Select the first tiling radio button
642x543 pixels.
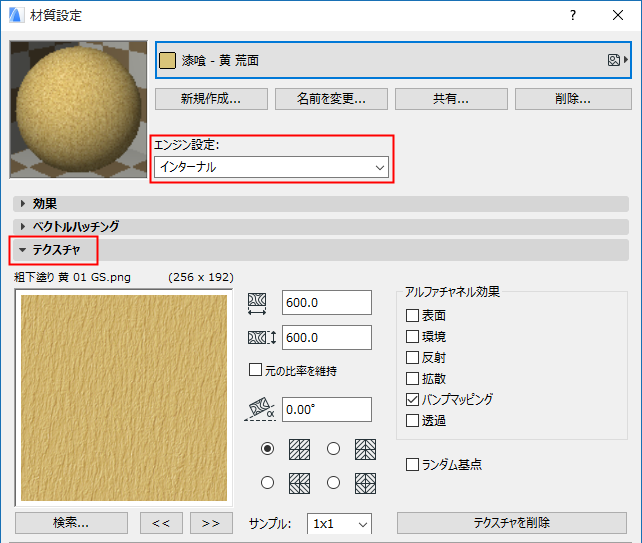click(x=267, y=449)
